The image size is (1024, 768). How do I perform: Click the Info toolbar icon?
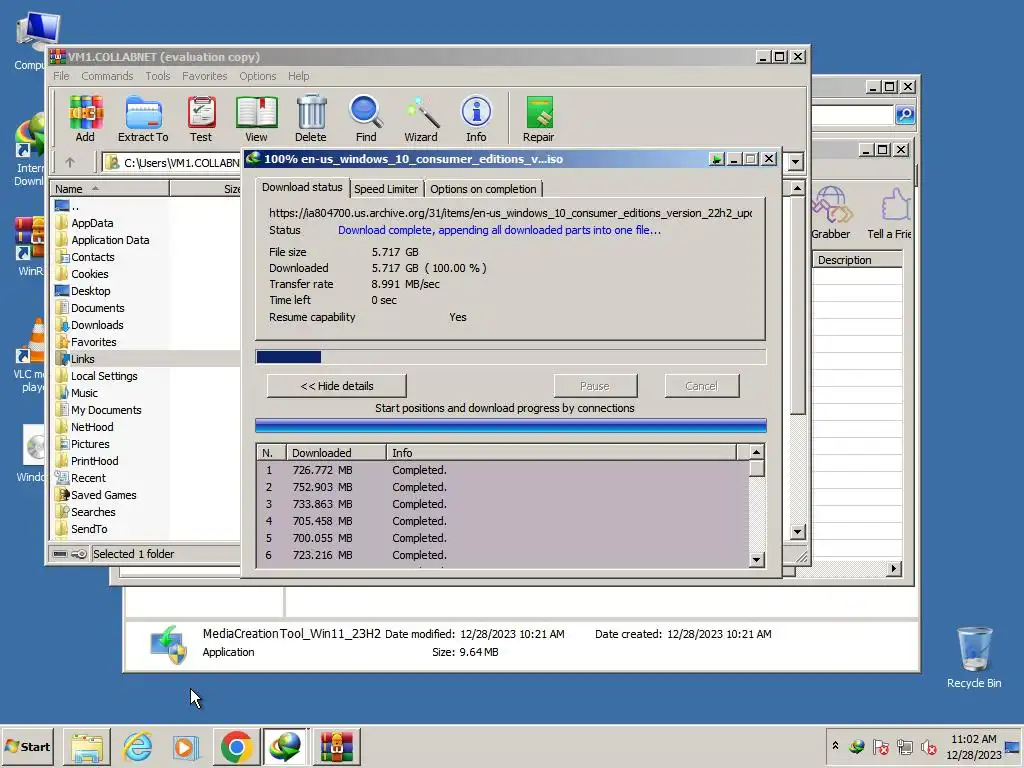pyautogui.click(x=476, y=118)
